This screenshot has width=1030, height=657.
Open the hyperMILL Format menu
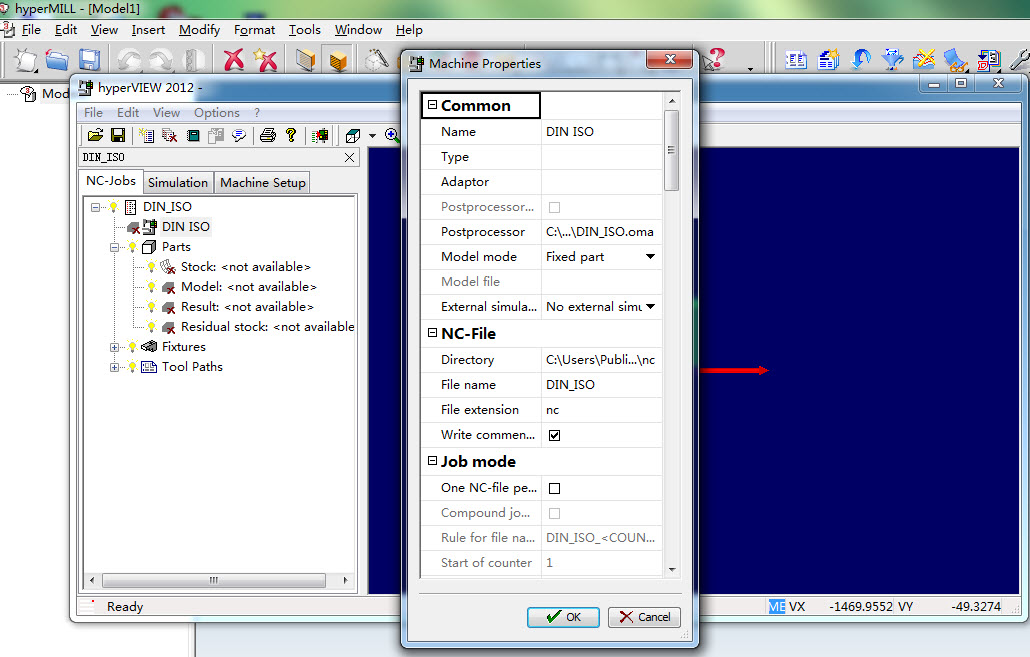pos(254,30)
